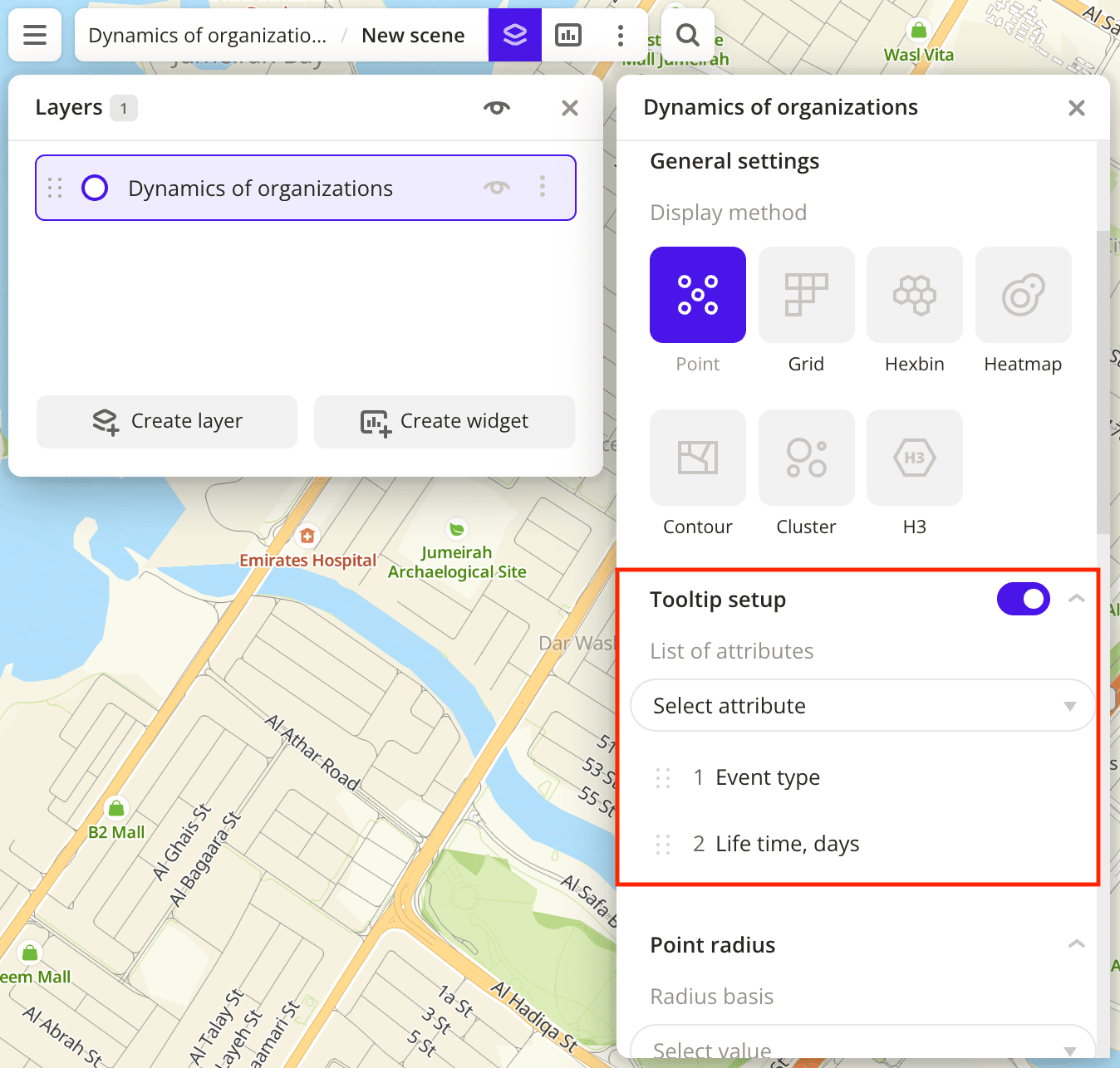This screenshot has width=1120, height=1068.
Task: Collapse the Tooltip setup section
Action: 1076,599
